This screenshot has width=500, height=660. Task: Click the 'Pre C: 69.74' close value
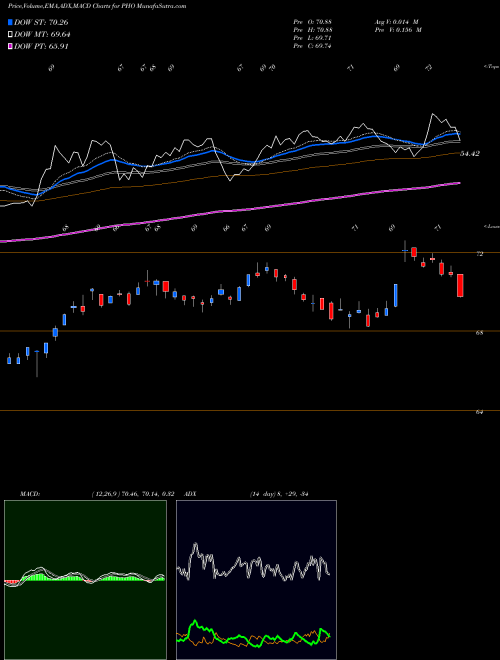tap(312, 46)
